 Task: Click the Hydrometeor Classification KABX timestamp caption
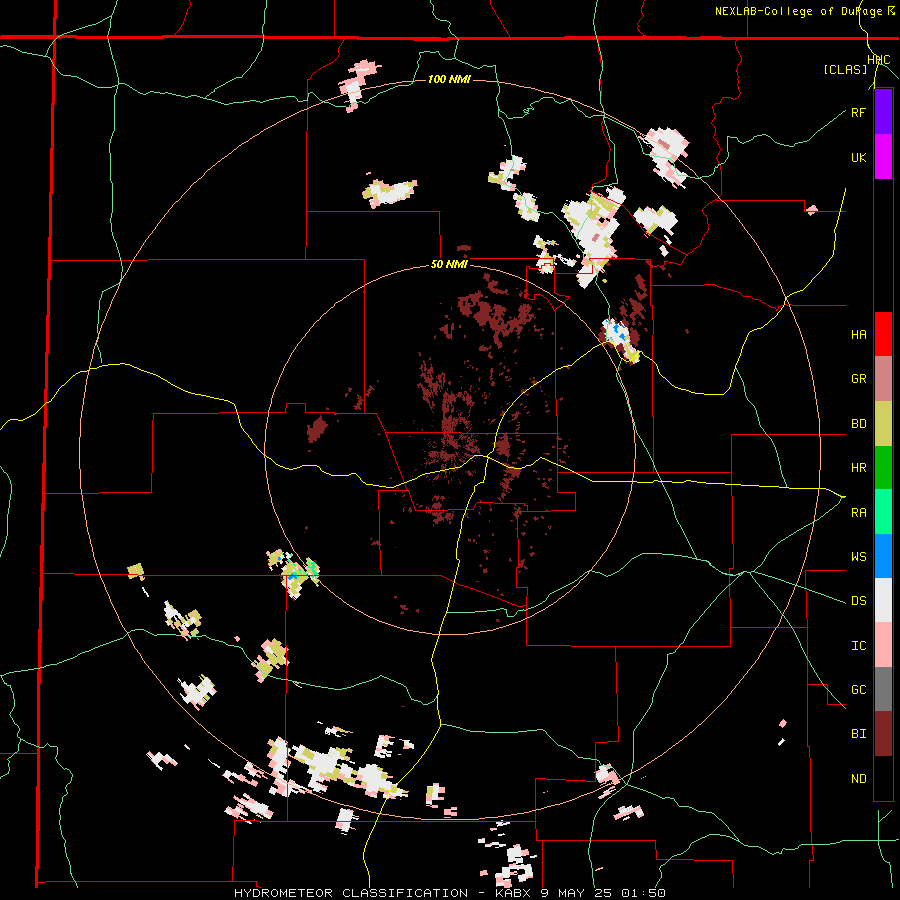point(449,893)
